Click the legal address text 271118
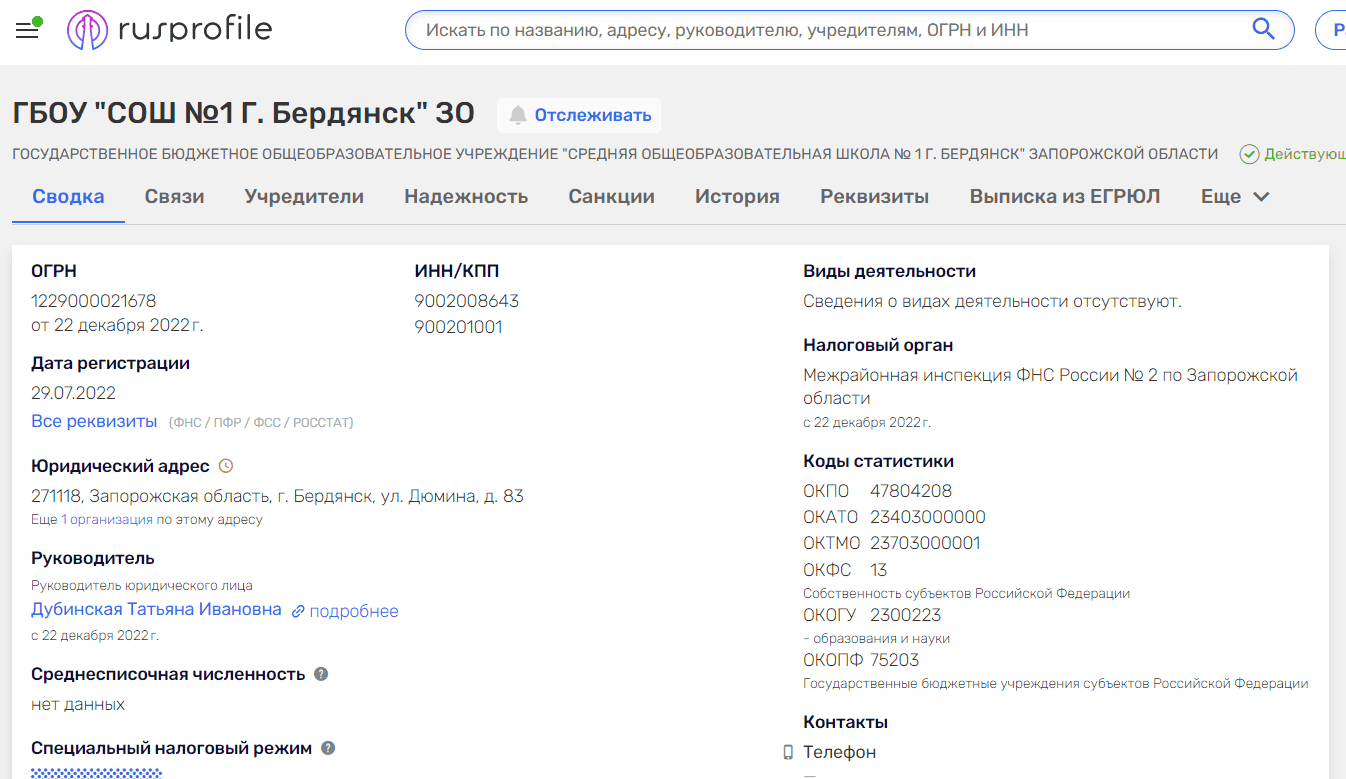 pyautogui.click(x=277, y=496)
